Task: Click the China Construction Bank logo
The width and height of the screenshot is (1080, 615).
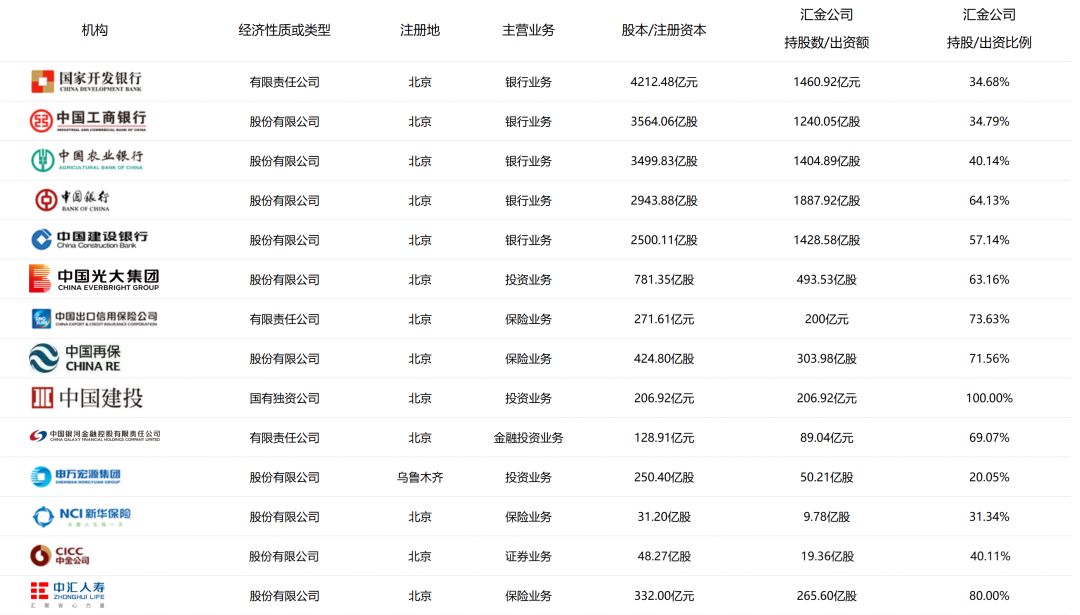Action: (90, 239)
